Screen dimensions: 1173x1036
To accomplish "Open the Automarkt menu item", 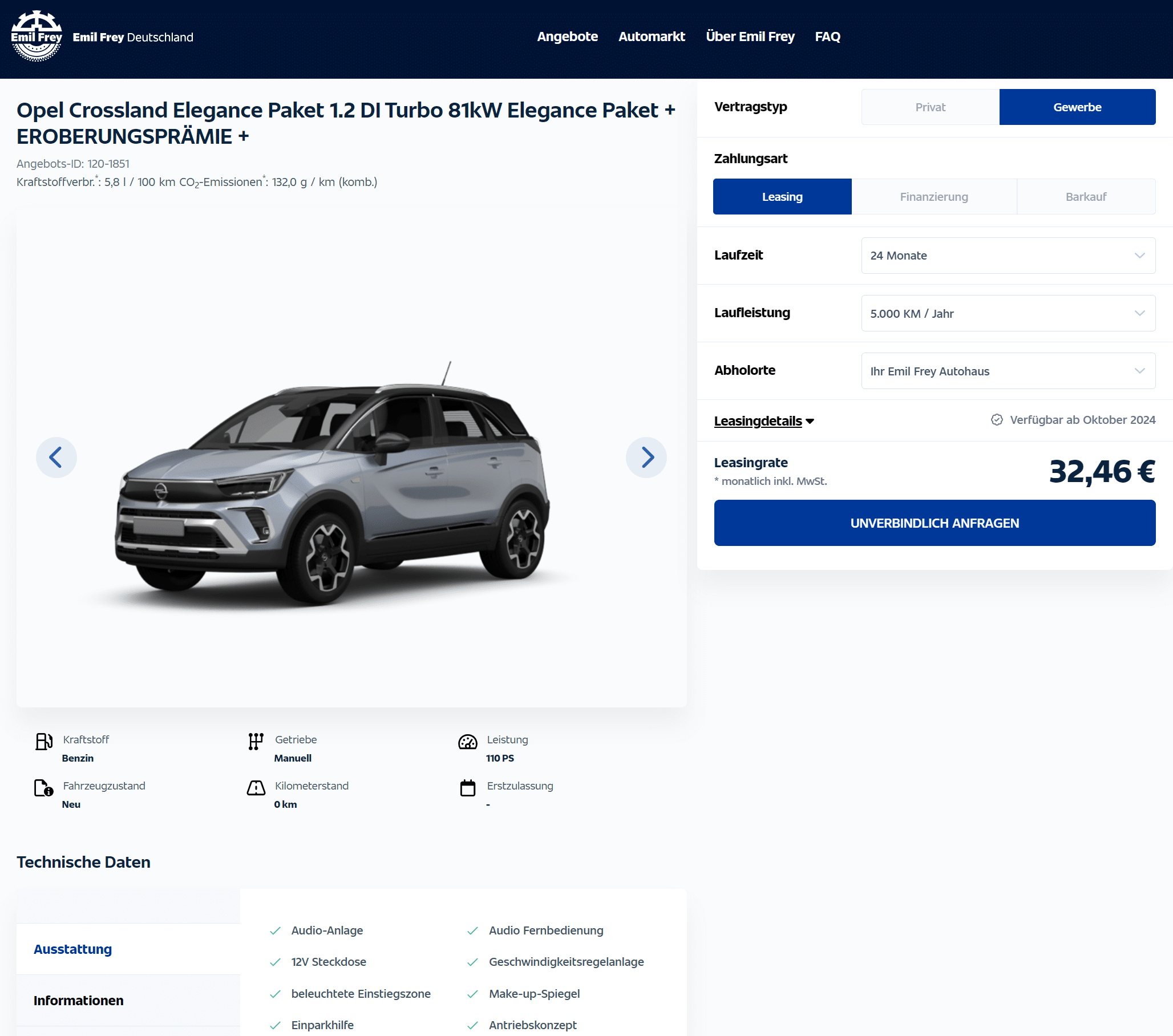I will pos(652,37).
